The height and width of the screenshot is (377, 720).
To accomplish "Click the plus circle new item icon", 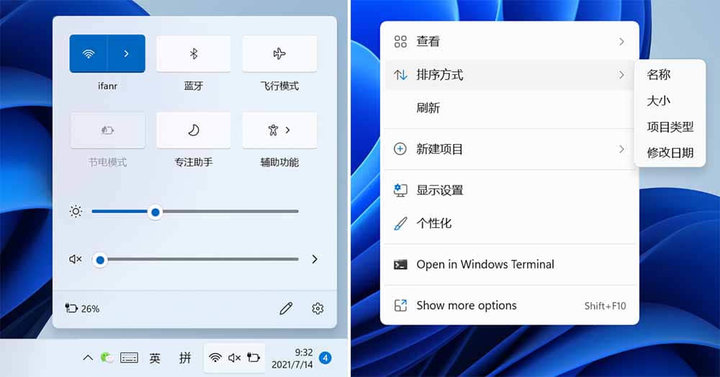I will click(x=400, y=149).
